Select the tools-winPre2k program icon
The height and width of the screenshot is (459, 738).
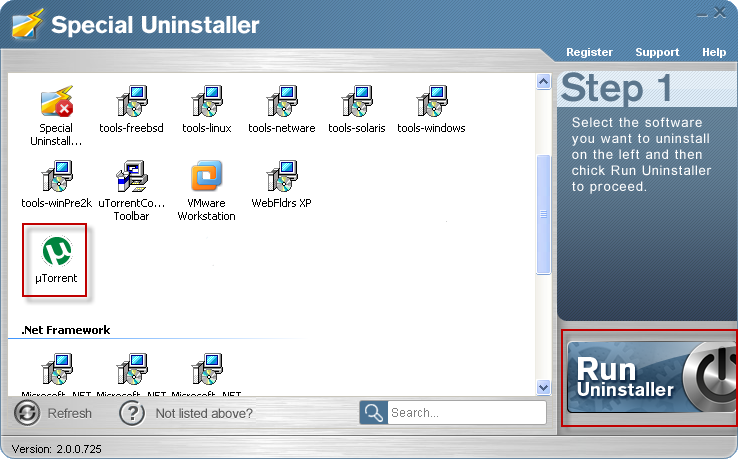(x=56, y=176)
